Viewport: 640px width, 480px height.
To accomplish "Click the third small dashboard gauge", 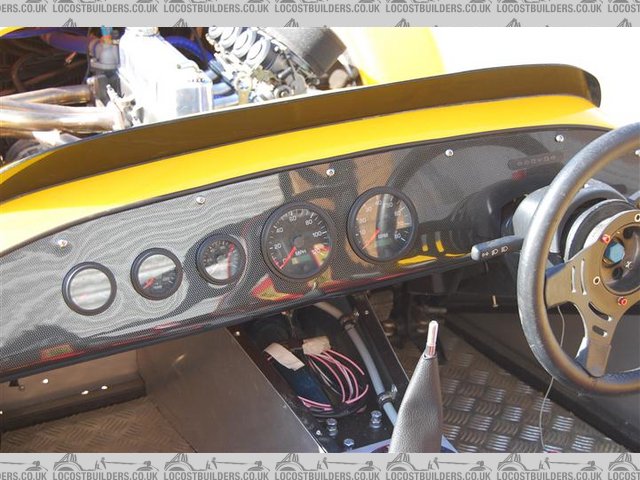I will pos(220,259).
